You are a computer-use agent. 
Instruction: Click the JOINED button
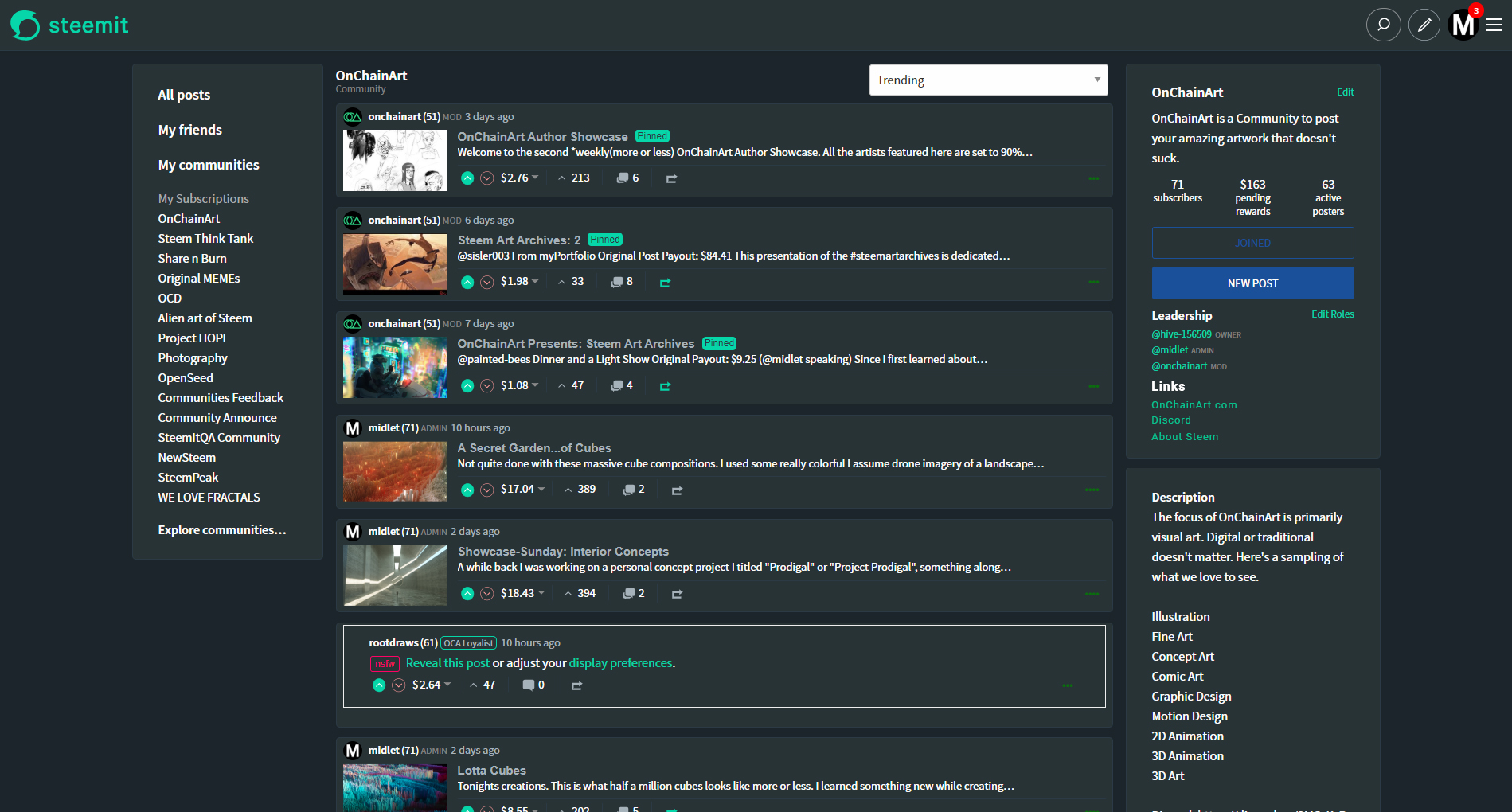pos(1252,243)
